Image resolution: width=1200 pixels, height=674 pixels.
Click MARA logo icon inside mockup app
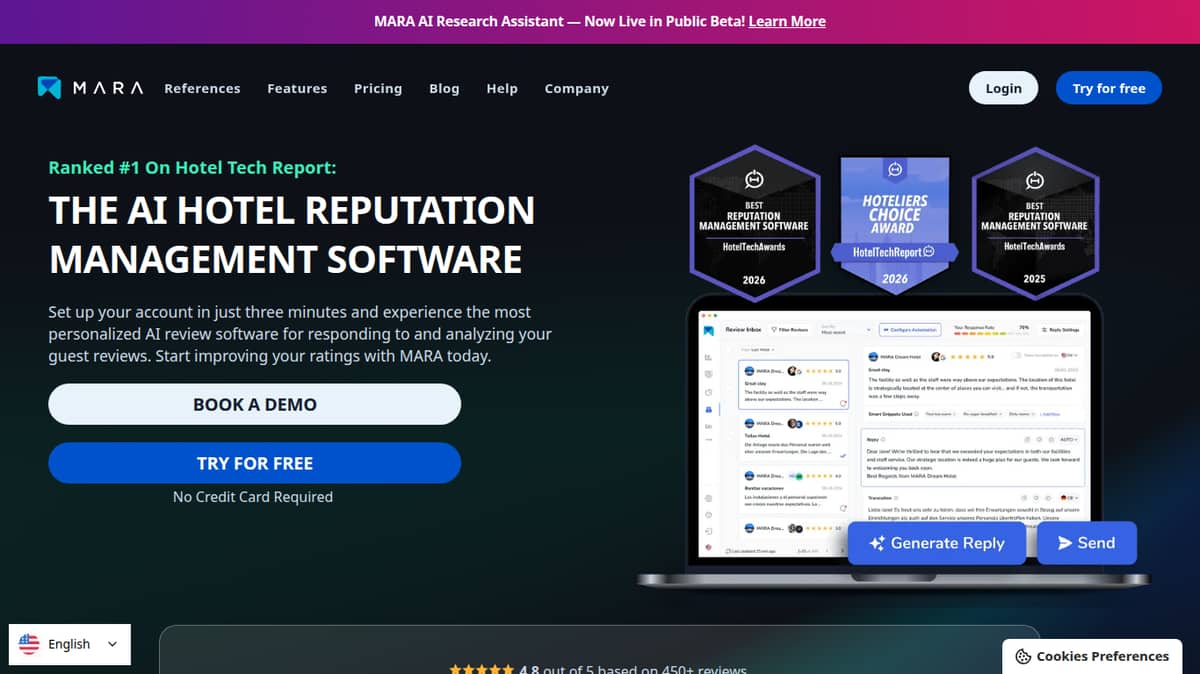tap(708, 330)
